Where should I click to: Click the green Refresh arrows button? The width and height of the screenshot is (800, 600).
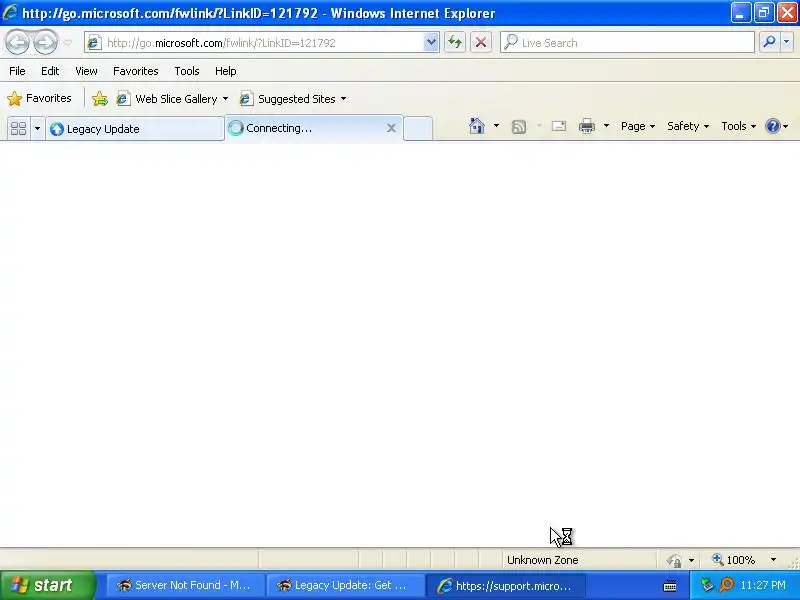pyautogui.click(x=455, y=43)
